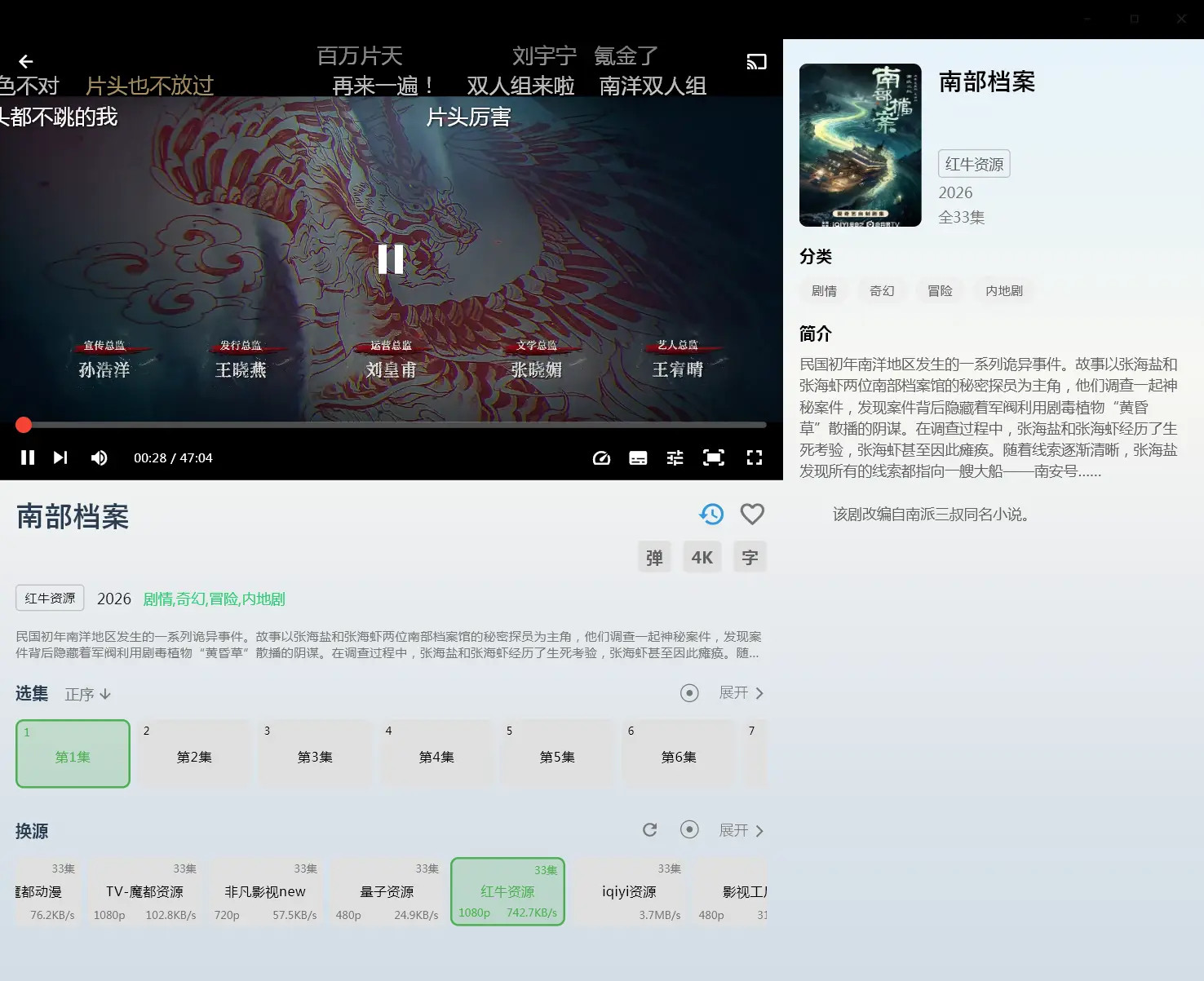Add 南部档案 to favorites with heart
Viewport: 1204px width, 981px height.
tap(752, 514)
